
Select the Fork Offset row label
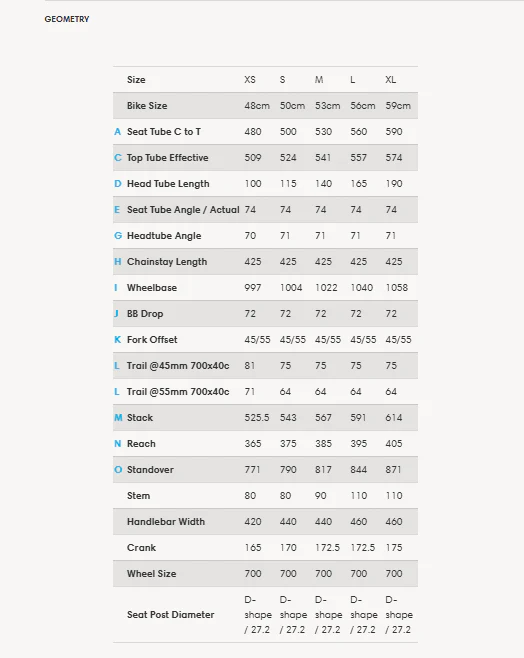pos(152,340)
